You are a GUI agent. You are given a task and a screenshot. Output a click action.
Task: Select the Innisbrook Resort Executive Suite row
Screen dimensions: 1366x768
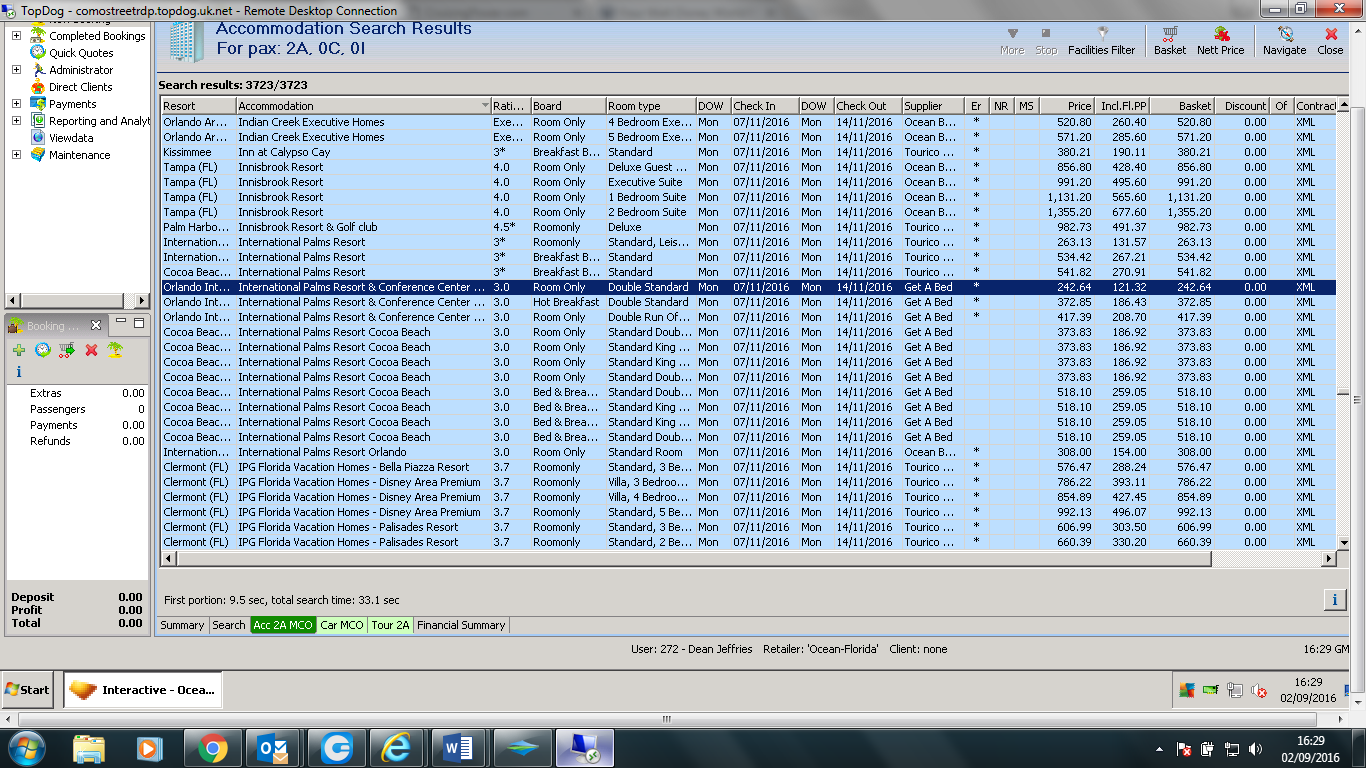[748, 182]
